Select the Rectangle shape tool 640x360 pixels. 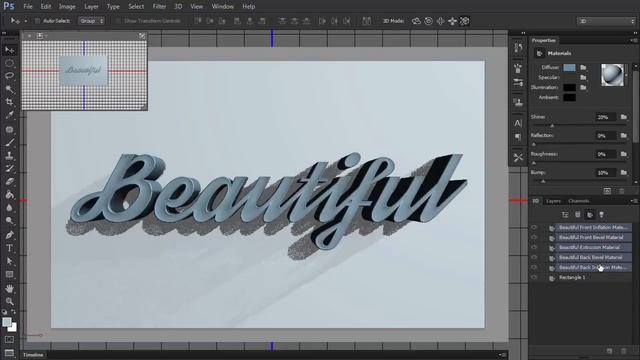coord(9,274)
